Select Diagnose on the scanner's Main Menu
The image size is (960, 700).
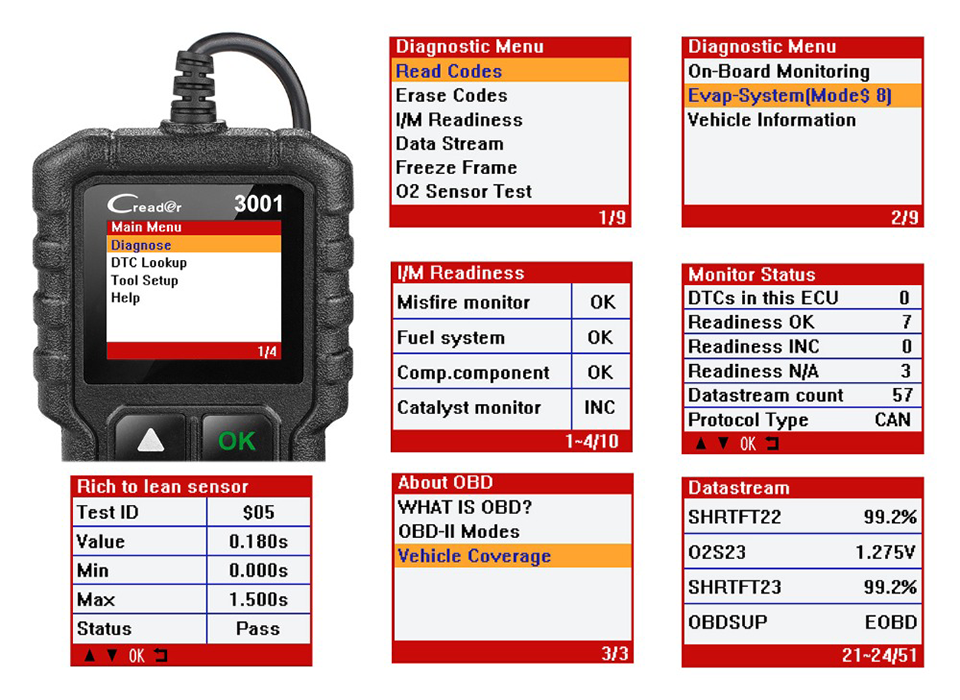[141, 245]
